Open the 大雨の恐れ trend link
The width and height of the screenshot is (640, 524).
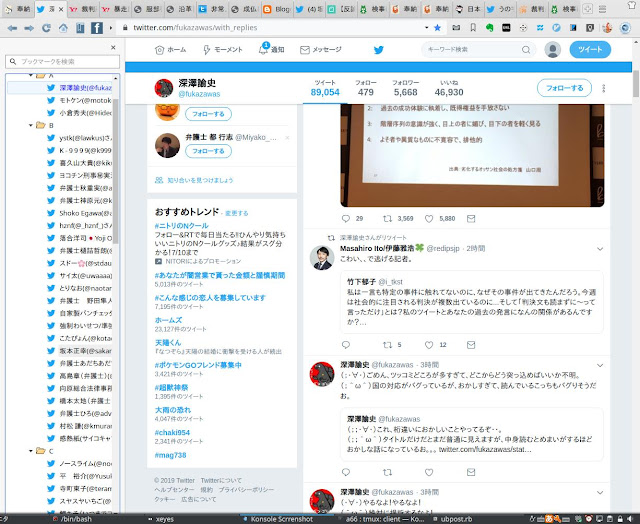pos(173,410)
